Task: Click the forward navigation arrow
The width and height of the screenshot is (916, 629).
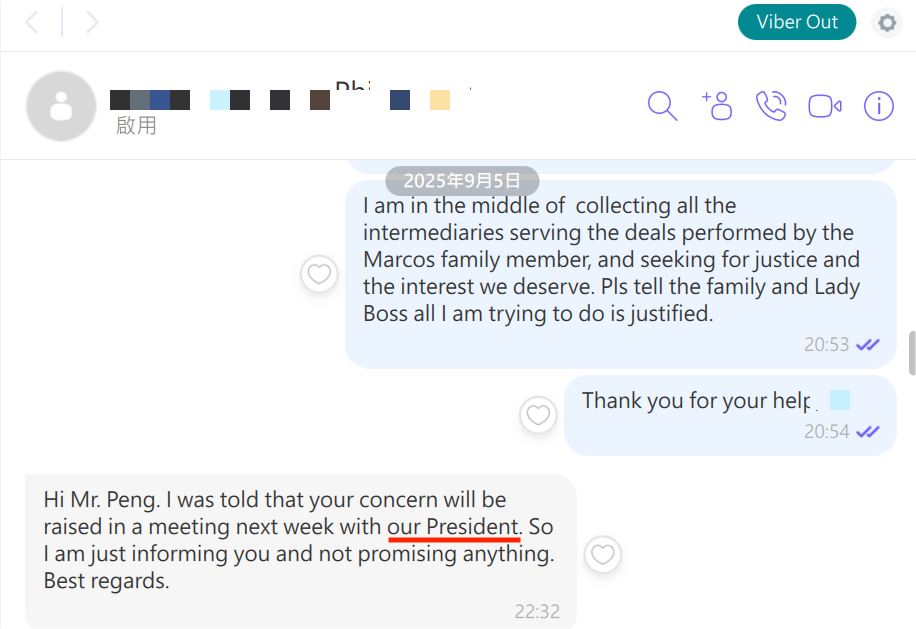Action: pyautogui.click(x=92, y=22)
